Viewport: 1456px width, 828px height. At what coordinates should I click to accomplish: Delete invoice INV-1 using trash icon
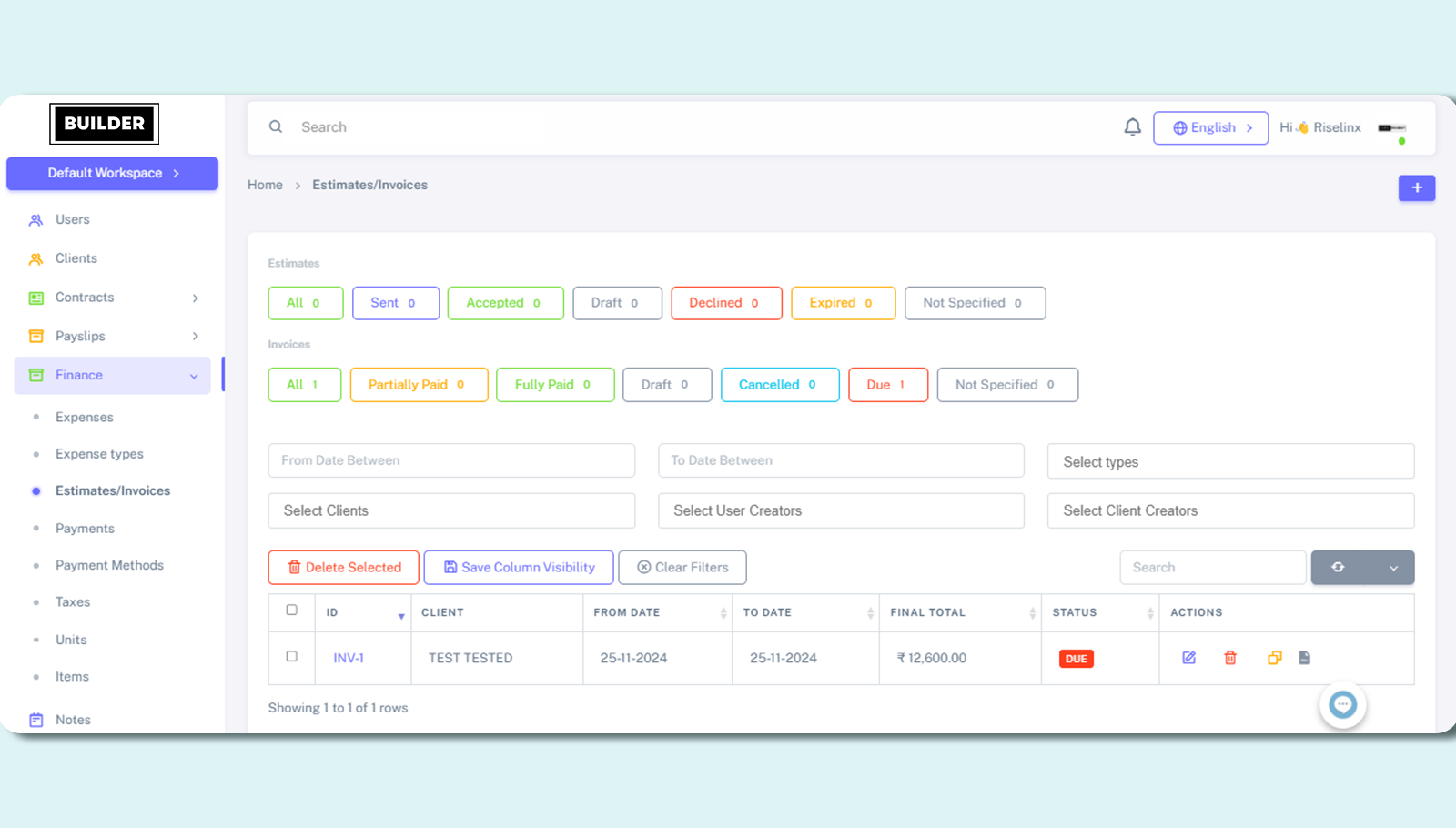(1230, 658)
